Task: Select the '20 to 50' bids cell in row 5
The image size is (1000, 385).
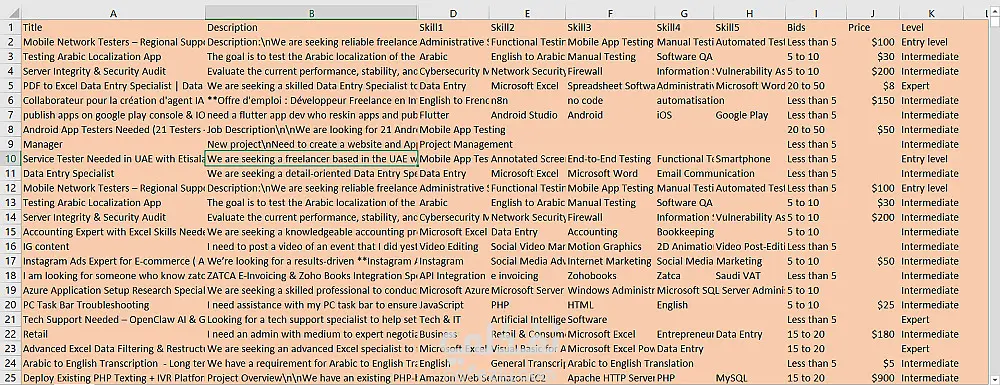Action: (816, 86)
